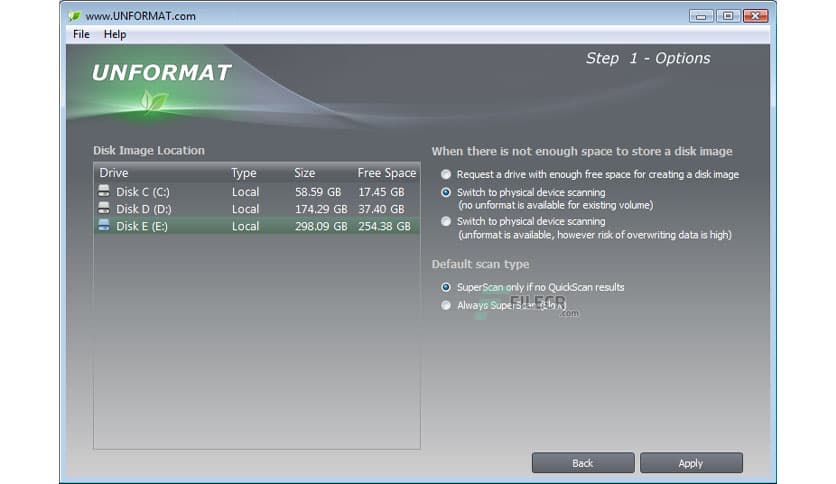Screen dimensions: 836x484
Task: Click the Back button
Action: coord(583,463)
